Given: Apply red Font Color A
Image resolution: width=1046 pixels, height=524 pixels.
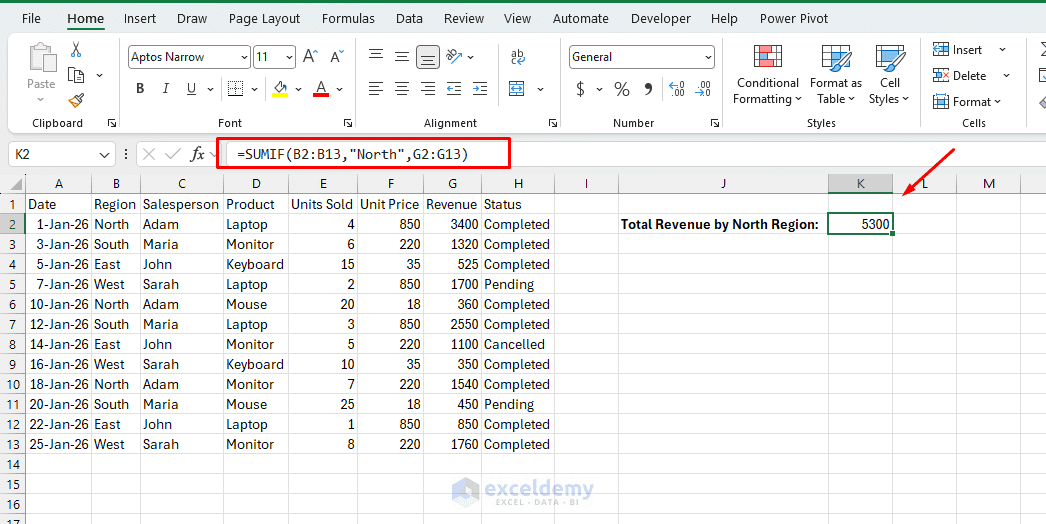Looking at the screenshot, I should (x=322, y=89).
